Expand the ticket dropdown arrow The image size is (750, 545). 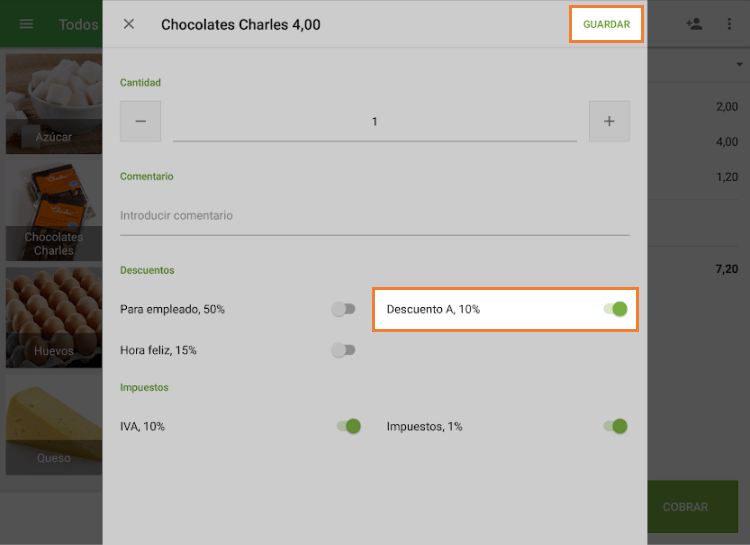click(x=739, y=64)
